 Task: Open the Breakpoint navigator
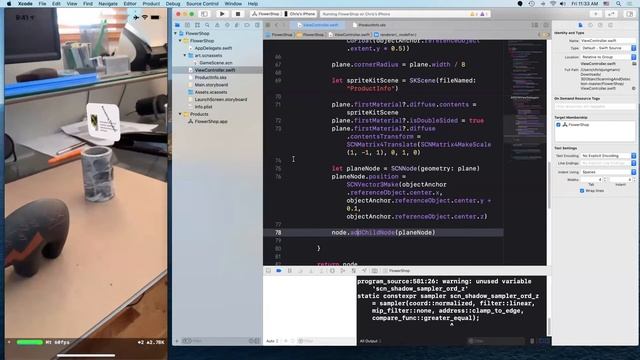247,25
